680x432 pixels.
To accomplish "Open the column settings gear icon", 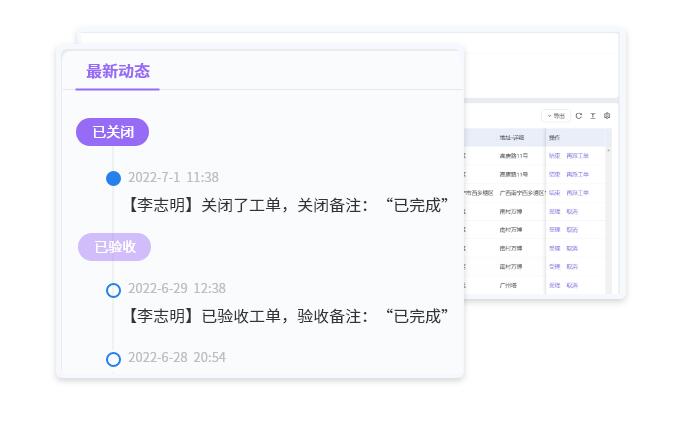I will click(607, 116).
